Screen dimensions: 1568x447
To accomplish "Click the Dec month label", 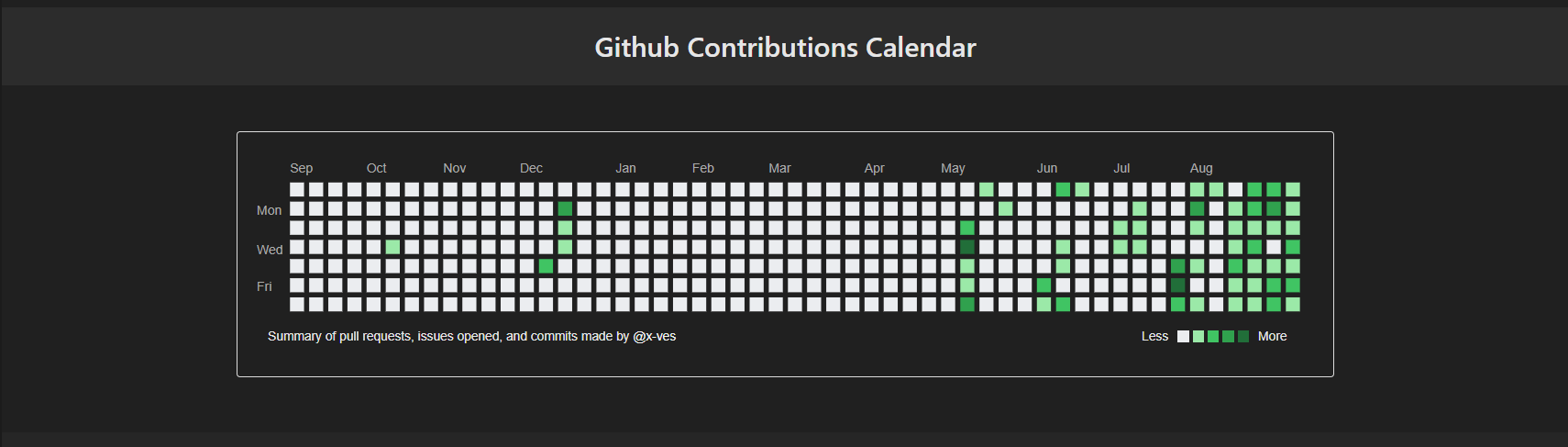I will click(x=532, y=168).
